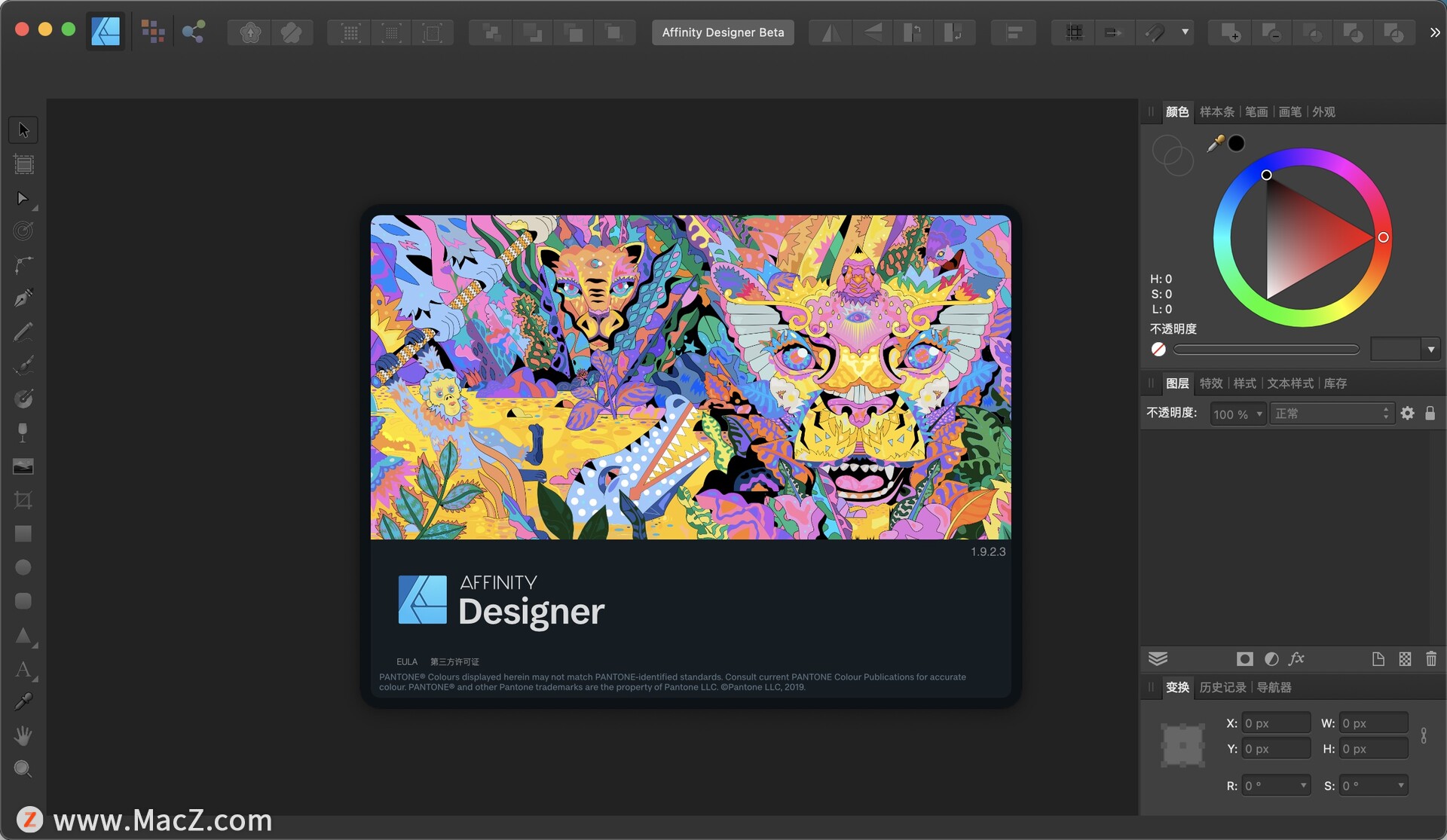Viewport: 1447px width, 840px height.
Task: Click the colour opacity slider track
Action: click(1266, 350)
